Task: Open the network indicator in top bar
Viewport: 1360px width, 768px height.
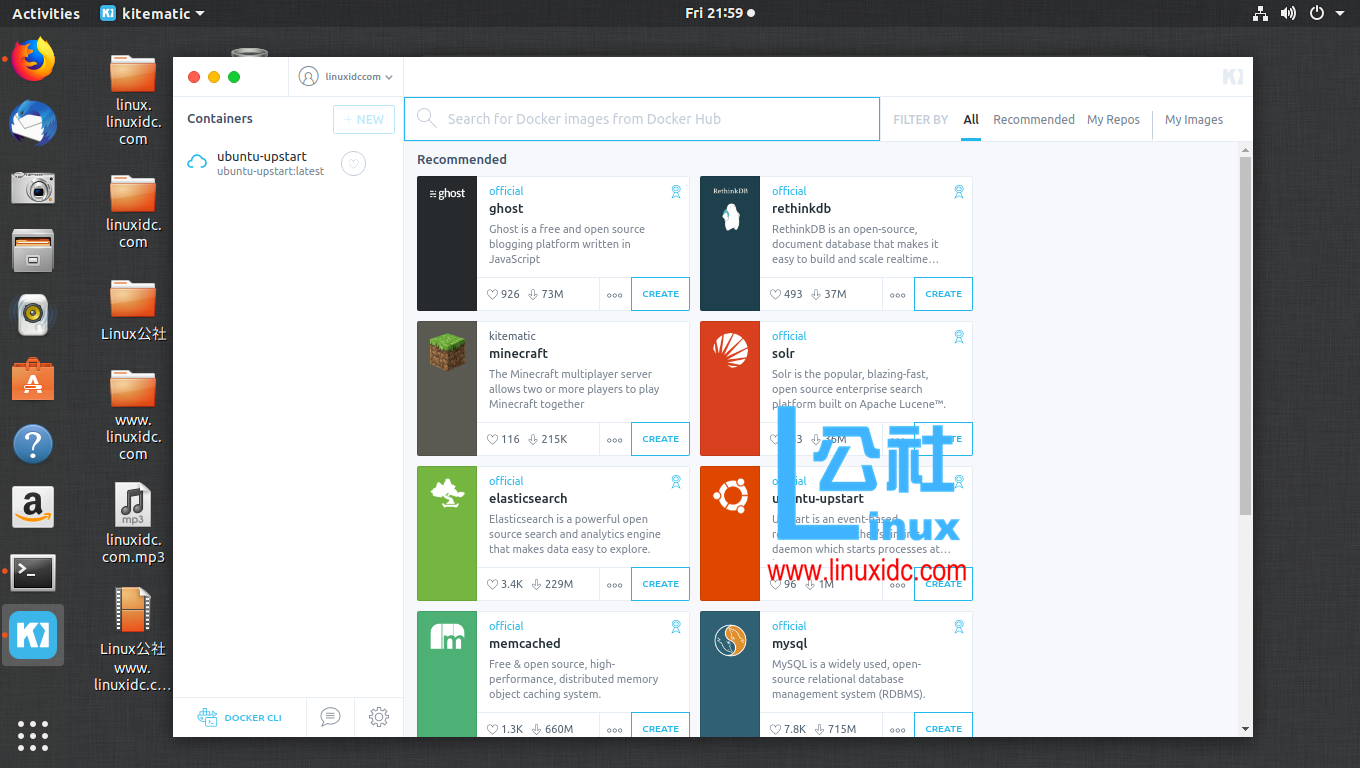Action: (x=1260, y=13)
